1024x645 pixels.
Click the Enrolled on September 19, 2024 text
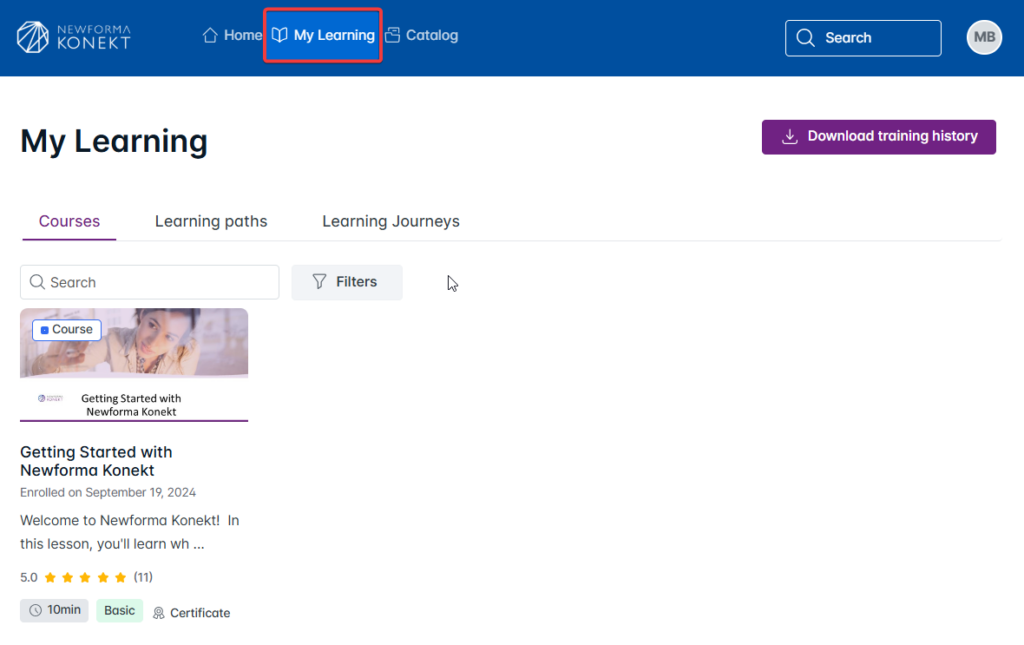(x=108, y=492)
